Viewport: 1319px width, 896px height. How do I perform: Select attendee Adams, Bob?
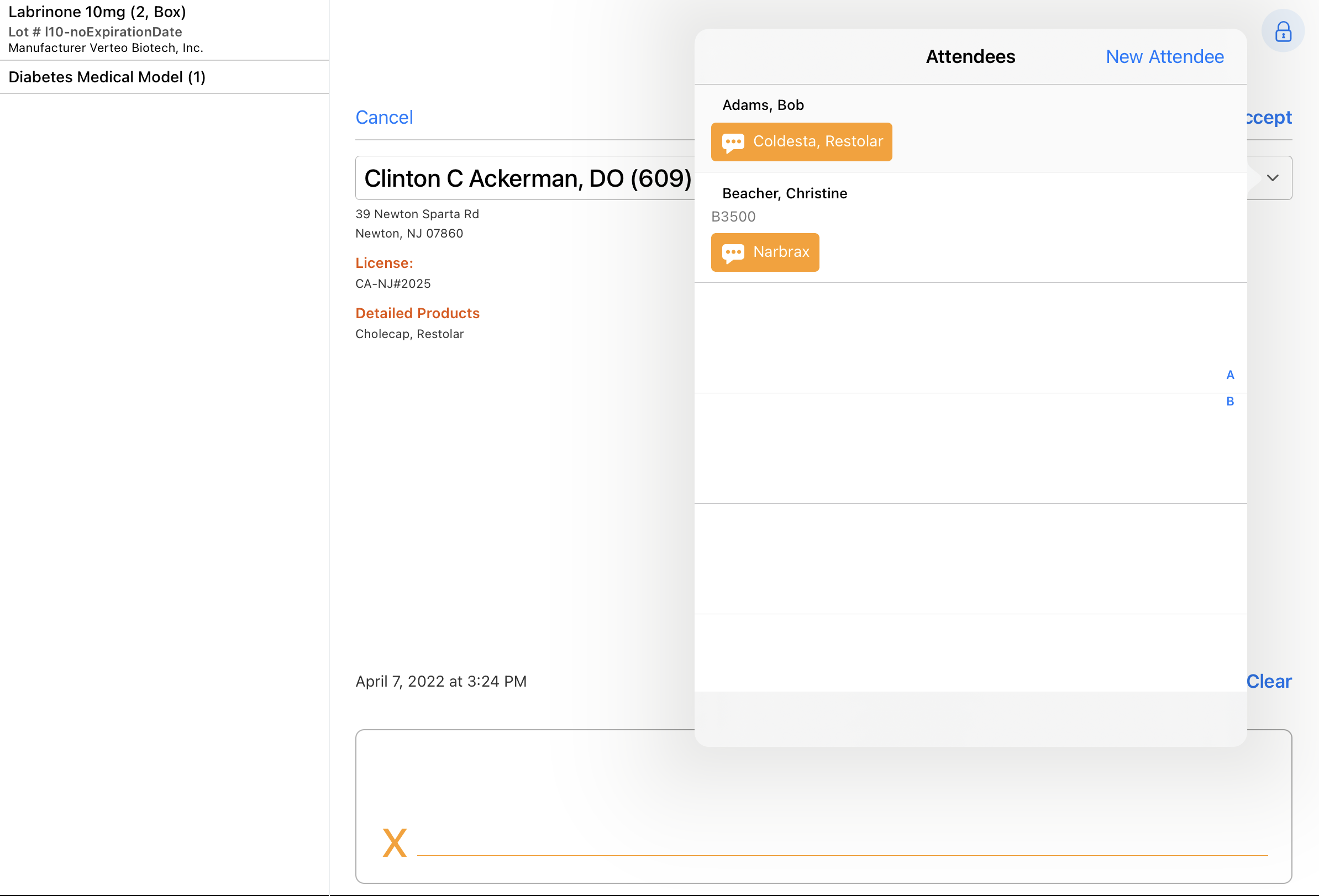tap(762, 105)
